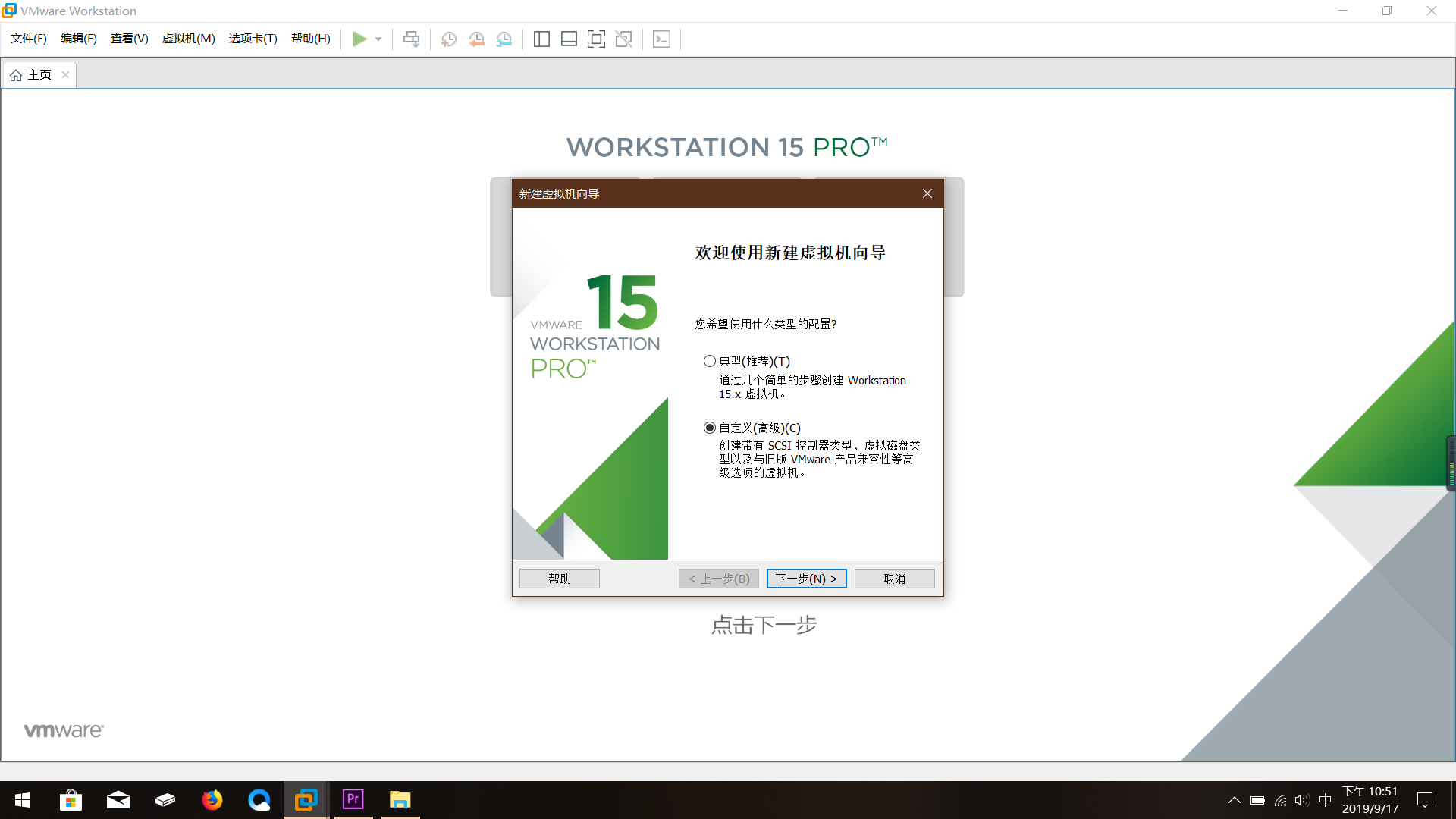Click the VMware Workstation taskbar icon
The height and width of the screenshot is (819, 1456).
(x=306, y=800)
